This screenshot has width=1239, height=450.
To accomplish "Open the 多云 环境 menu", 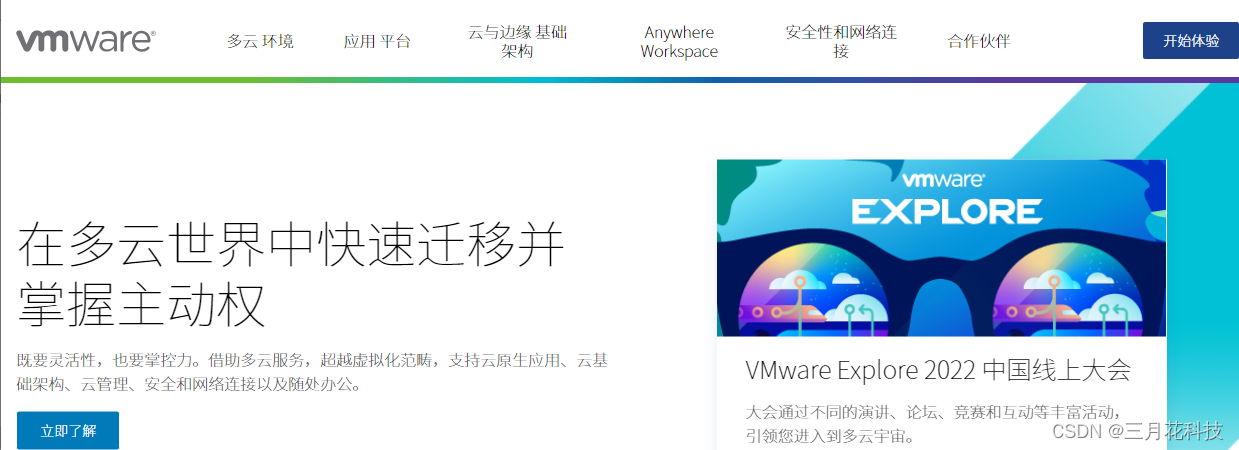I will pos(260,41).
